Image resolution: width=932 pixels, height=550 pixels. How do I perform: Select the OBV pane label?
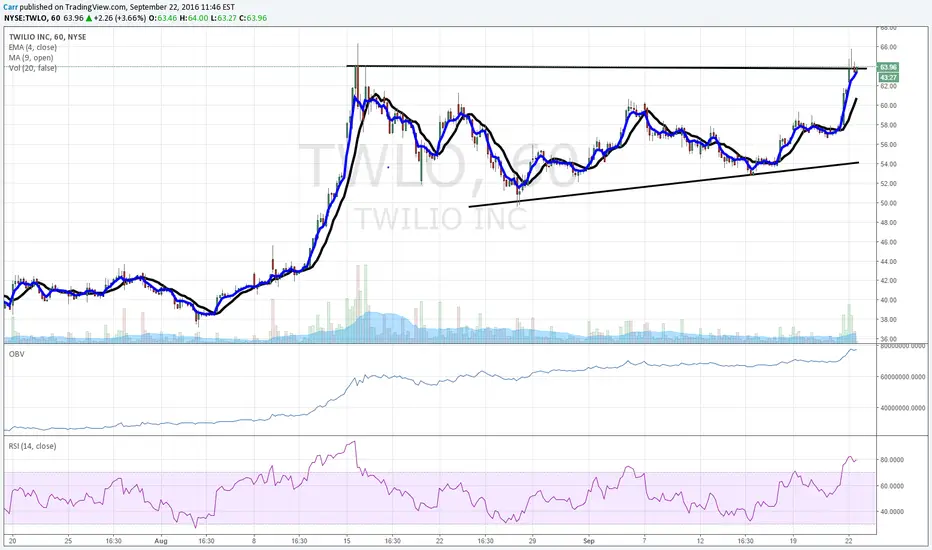pos(16,354)
